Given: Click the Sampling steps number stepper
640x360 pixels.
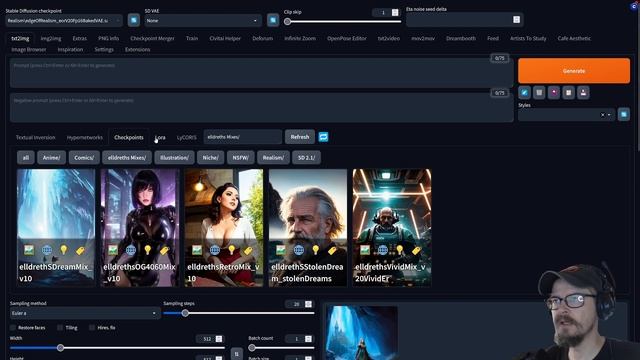Looking at the screenshot, I should coord(308,304).
